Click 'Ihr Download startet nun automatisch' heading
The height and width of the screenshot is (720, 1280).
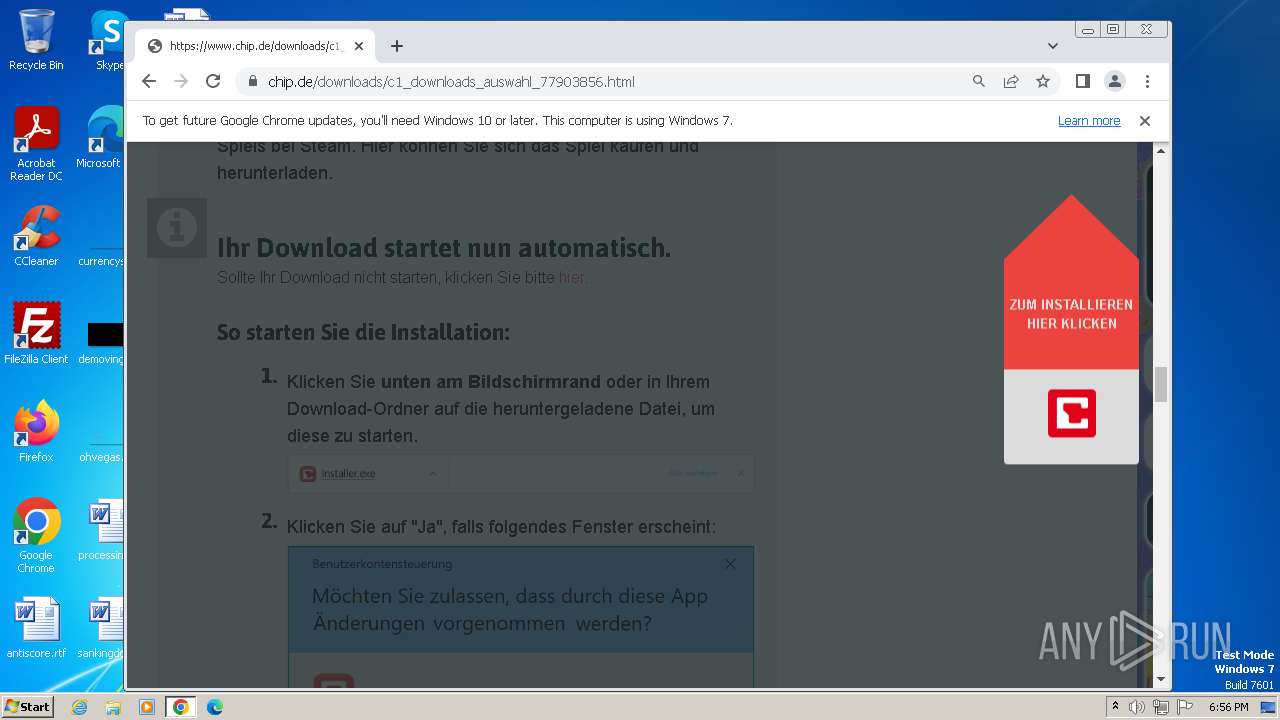pos(444,248)
